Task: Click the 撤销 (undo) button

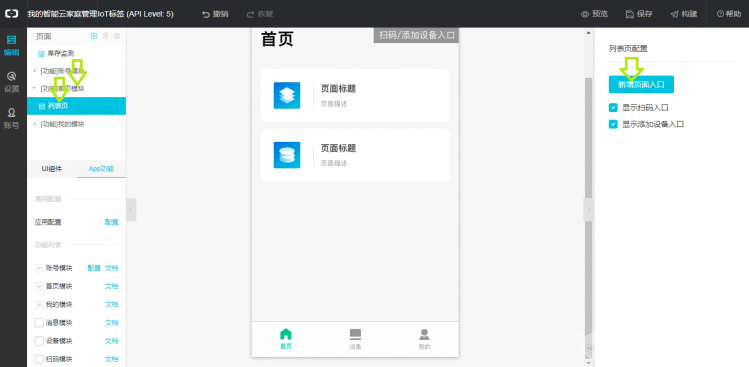Action: [x=215, y=14]
